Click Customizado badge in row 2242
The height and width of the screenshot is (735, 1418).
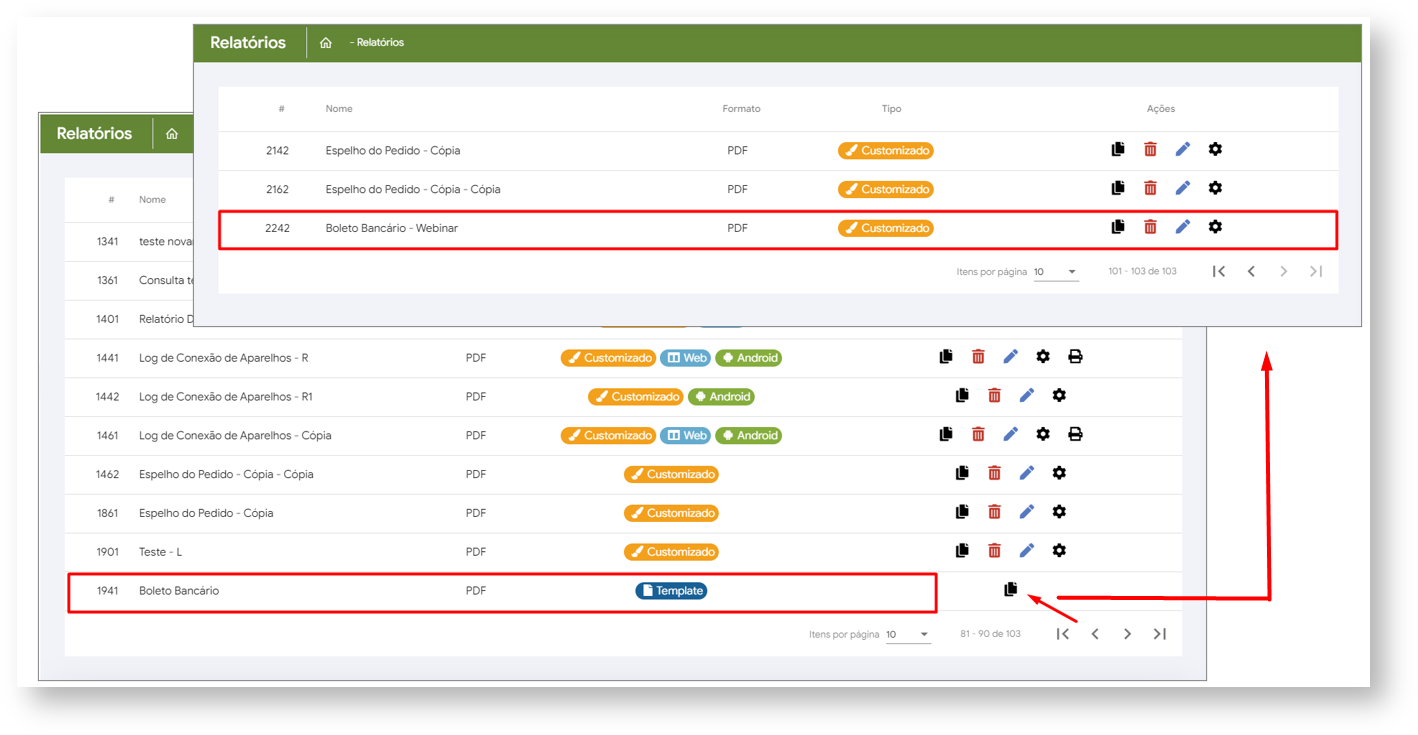coord(886,228)
